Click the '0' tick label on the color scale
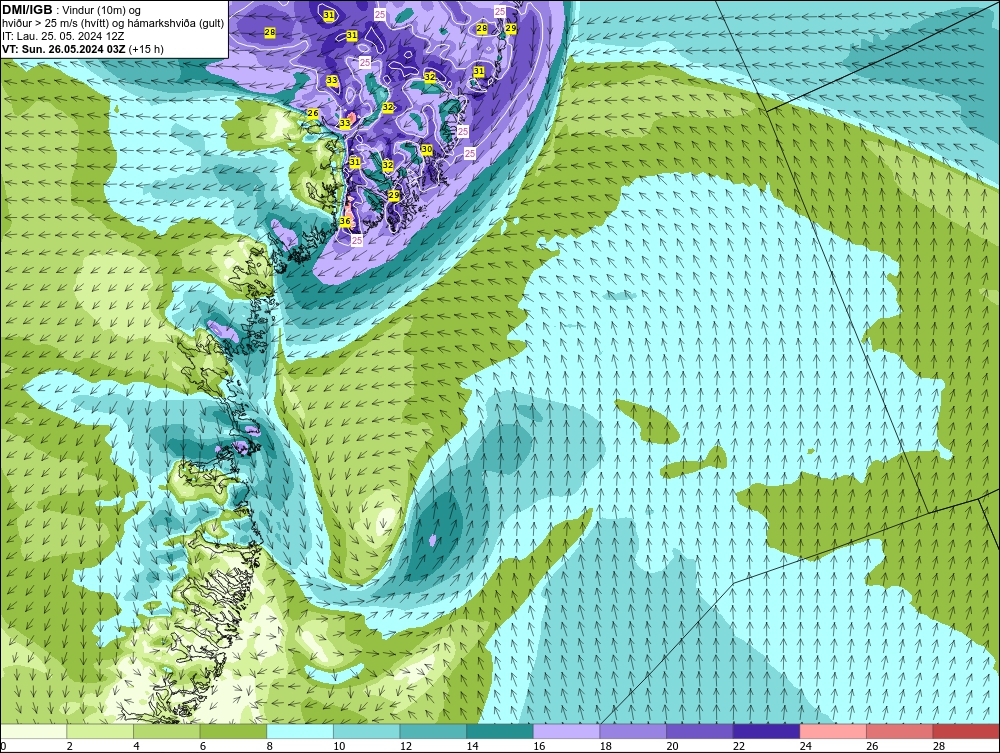Screen dimensions: 1000x753 [x=3, y=746]
